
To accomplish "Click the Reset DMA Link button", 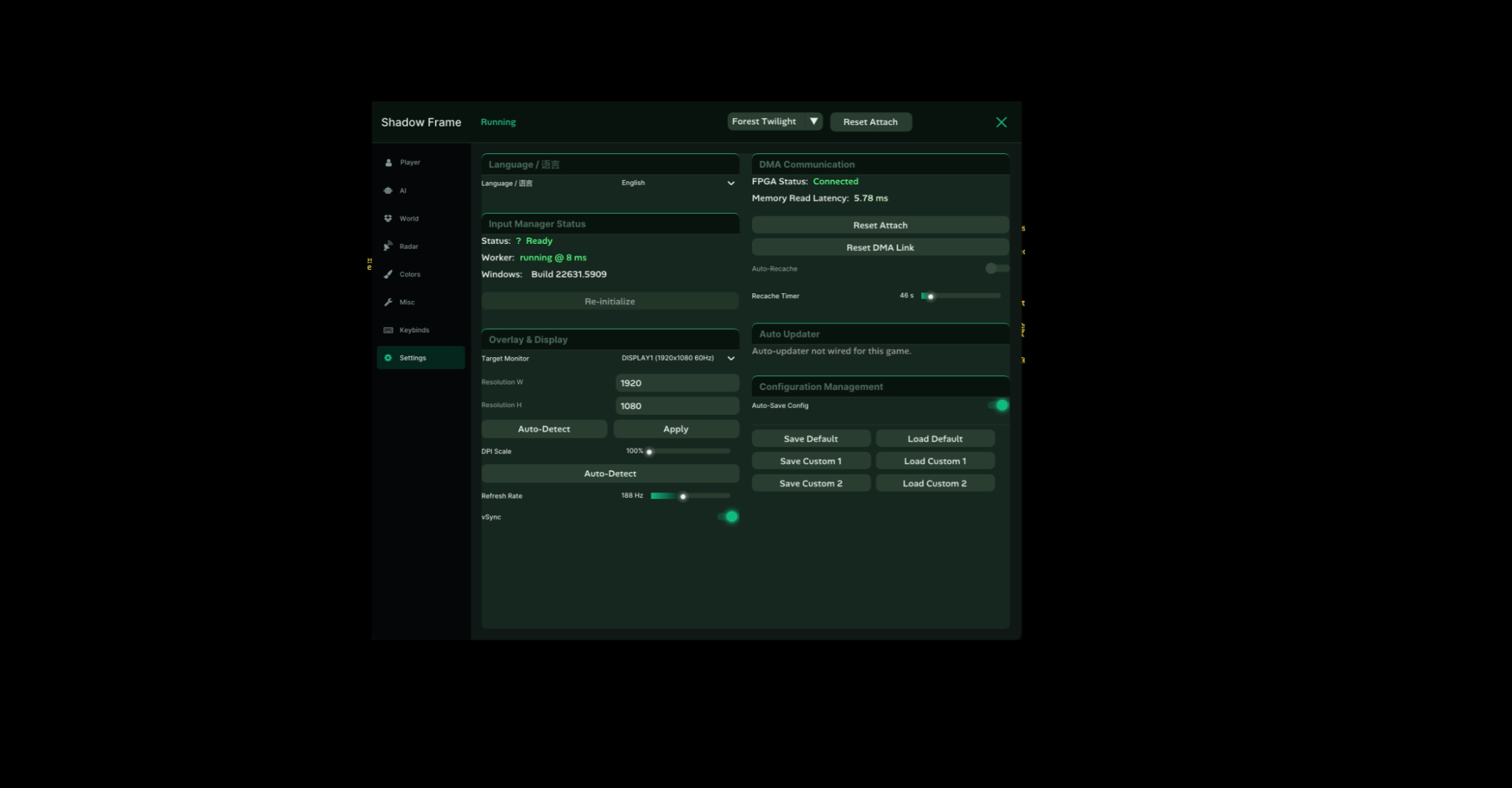I will pyautogui.click(x=880, y=247).
